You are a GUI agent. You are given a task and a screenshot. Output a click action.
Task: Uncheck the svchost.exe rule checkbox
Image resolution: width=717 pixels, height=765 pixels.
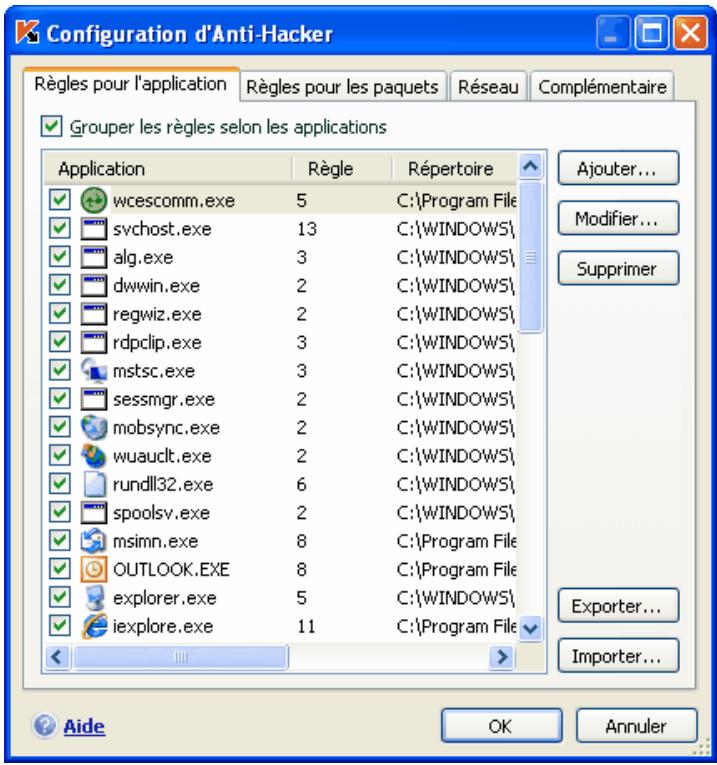[x=60, y=229]
